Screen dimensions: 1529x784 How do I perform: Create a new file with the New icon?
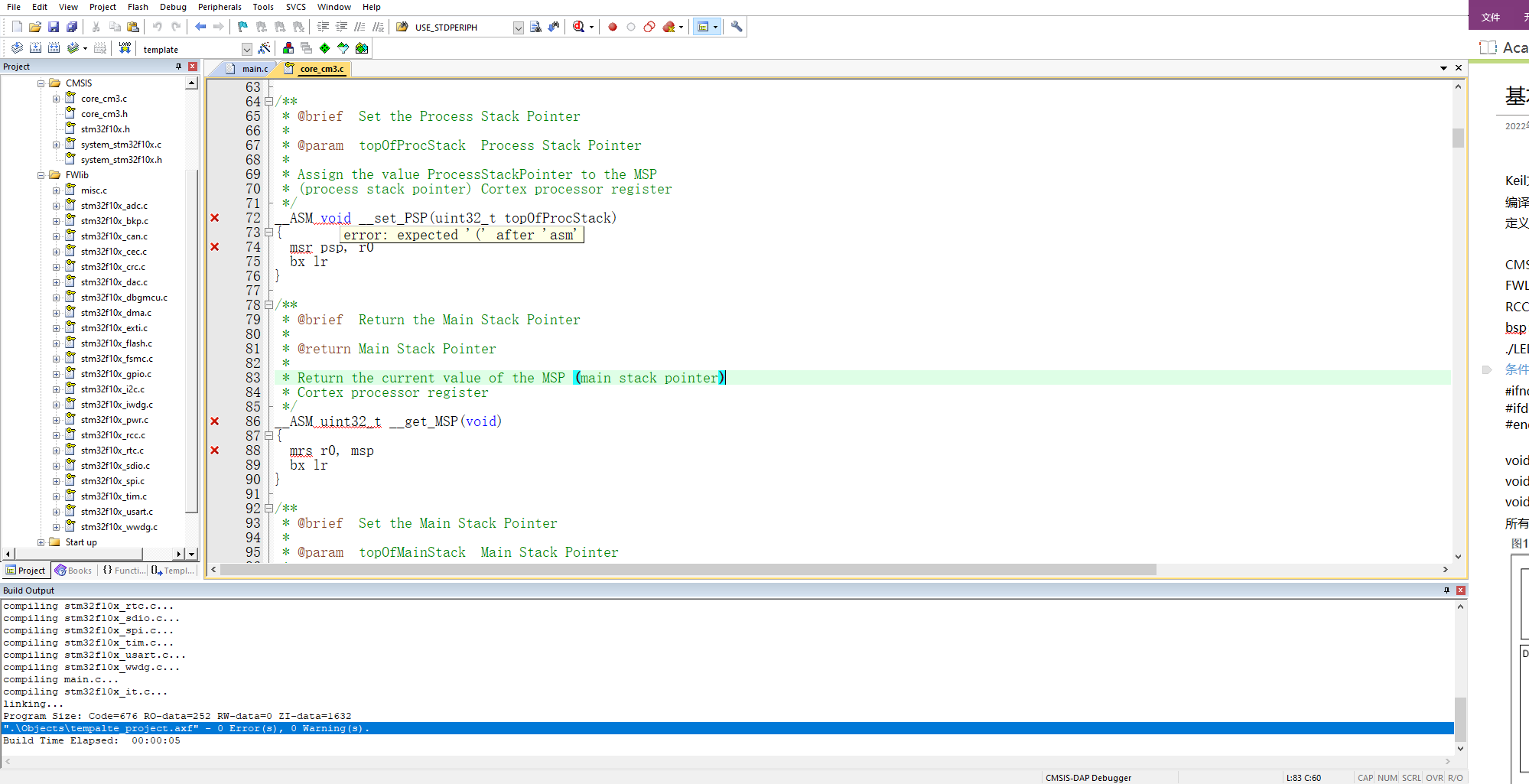click(17, 27)
